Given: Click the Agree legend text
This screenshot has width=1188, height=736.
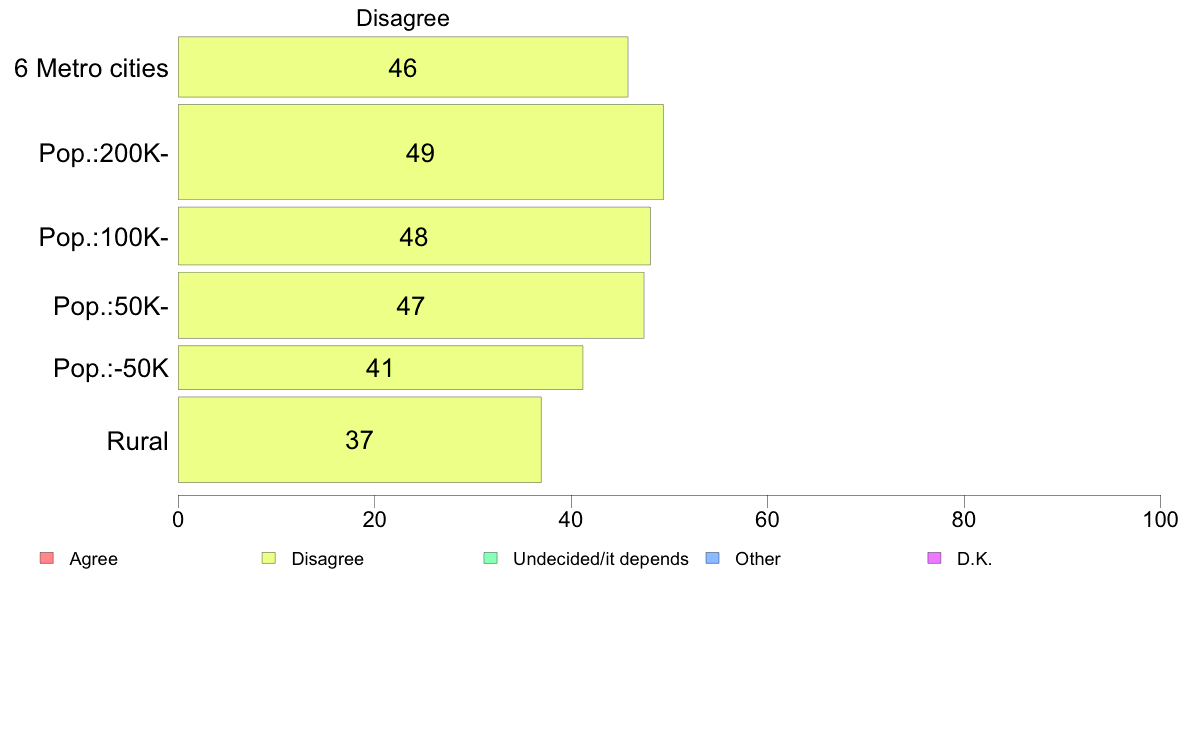Looking at the screenshot, I should pyautogui.click(x=93, y=559).
